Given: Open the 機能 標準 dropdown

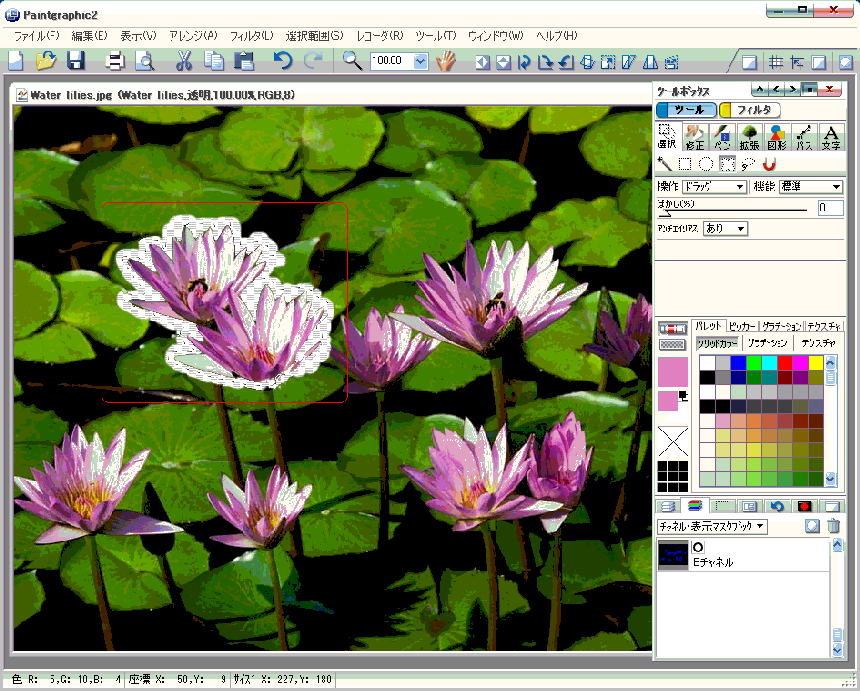Looking at the screenshot, I should 811,186.
